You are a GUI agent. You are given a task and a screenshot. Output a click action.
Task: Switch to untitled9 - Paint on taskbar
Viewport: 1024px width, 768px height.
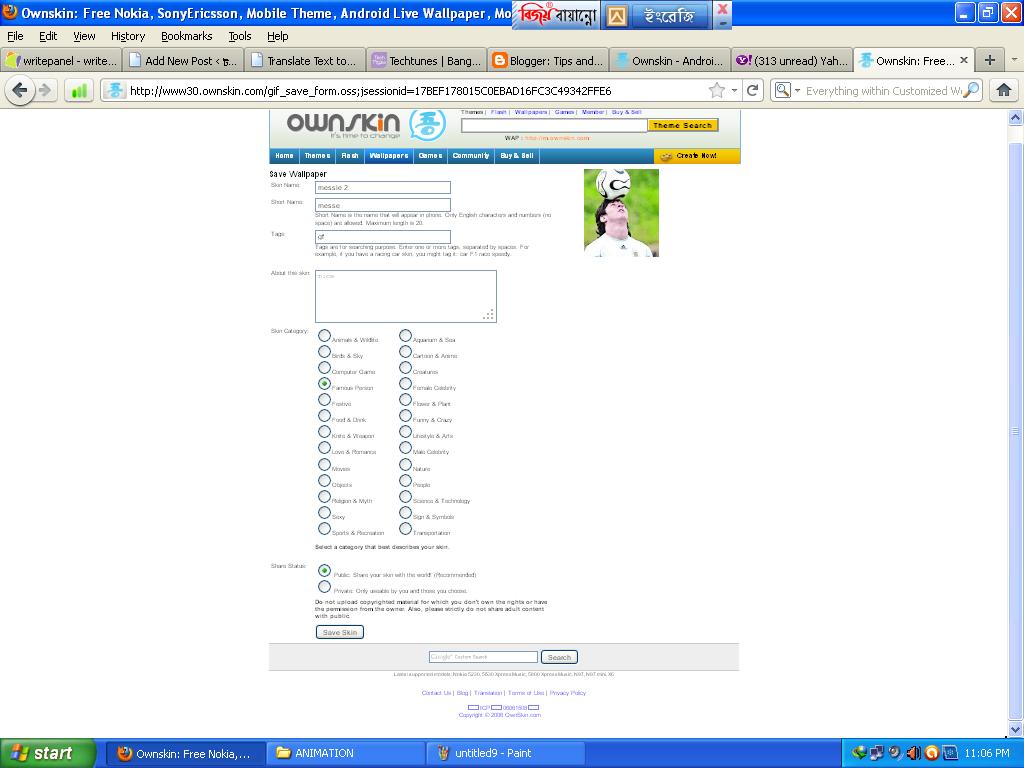[x=506, y=753]
